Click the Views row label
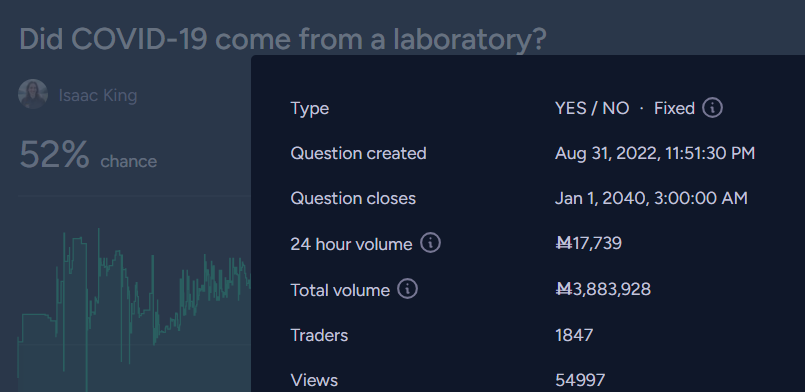Image resolution: width=805 pixels, height=392 pixels. 314,380
